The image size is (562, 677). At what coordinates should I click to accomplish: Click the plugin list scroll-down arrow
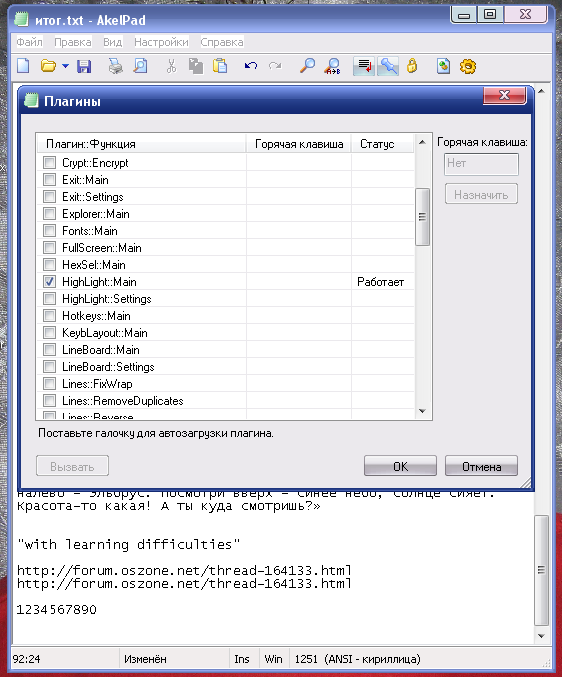click(423, 411)
